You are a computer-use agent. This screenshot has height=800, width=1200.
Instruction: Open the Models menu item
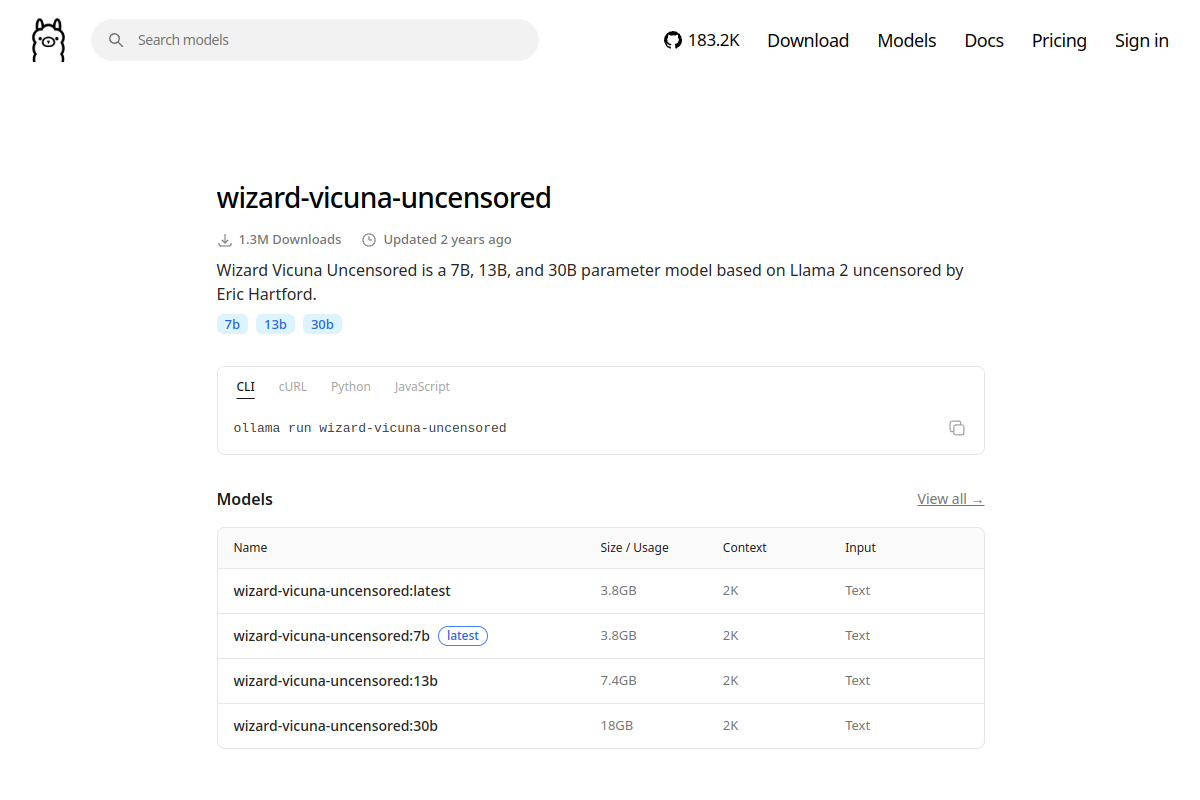[907, 40]
